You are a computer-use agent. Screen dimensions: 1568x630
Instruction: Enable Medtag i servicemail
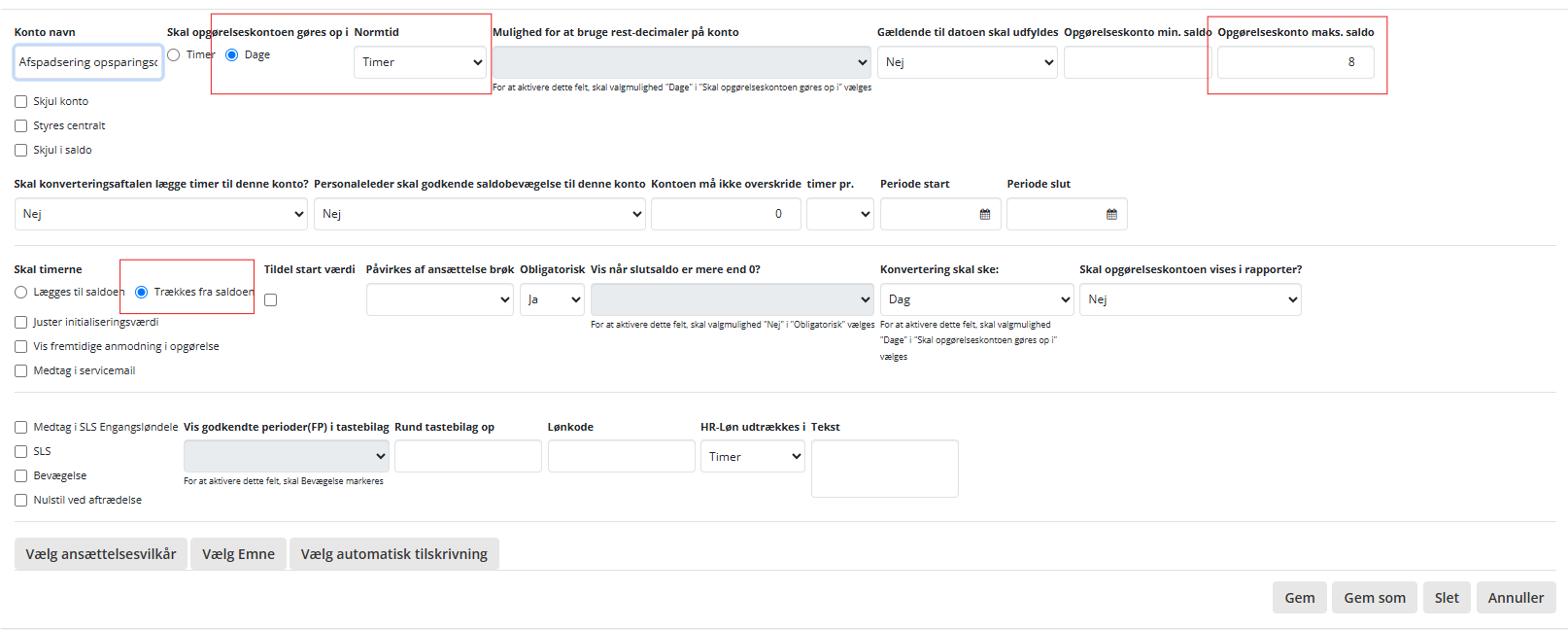21,371
